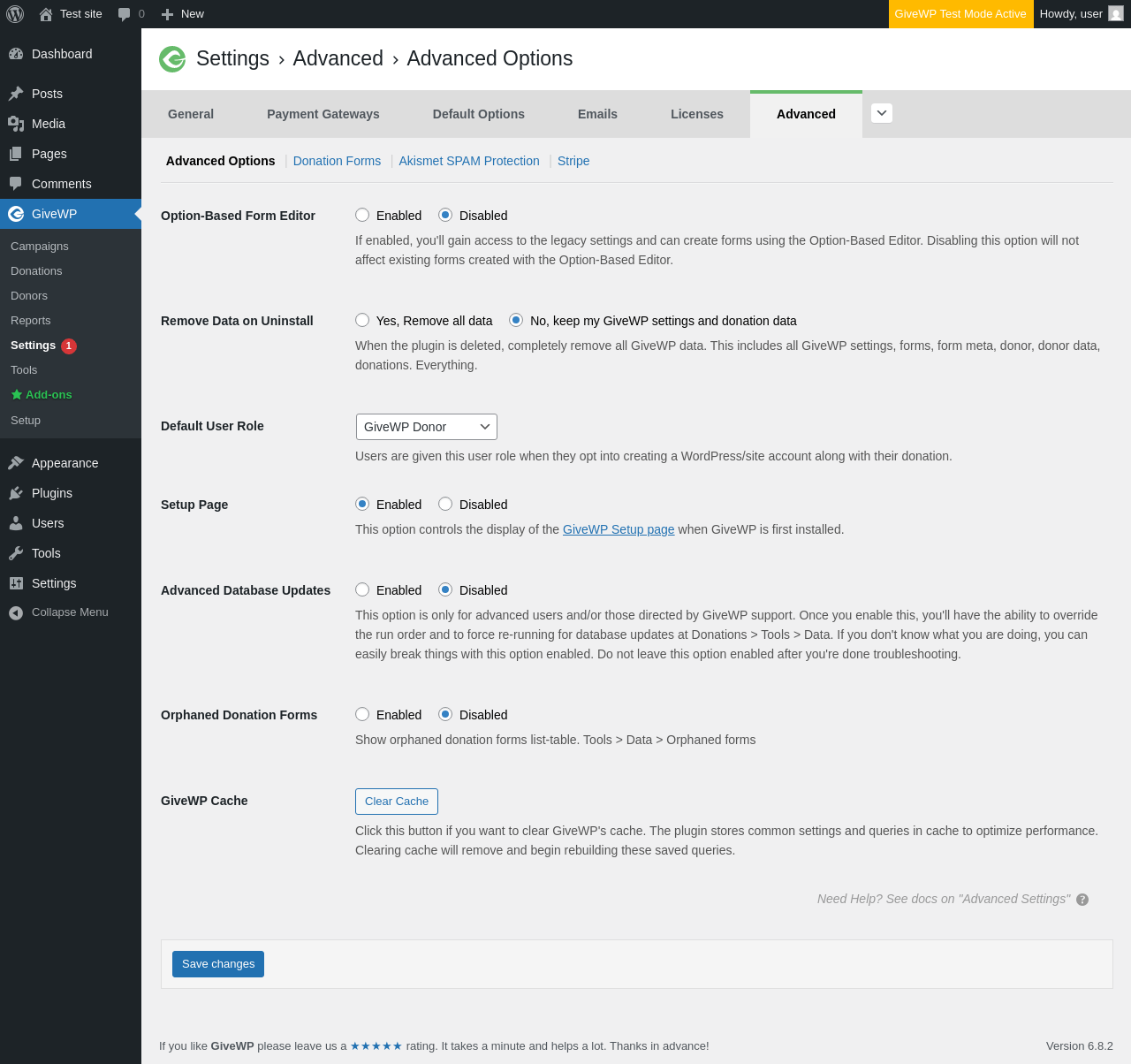The height and width of the screenshot is (1064, 1131).
Task: Select Enabled for Setup Page
Action: [362, 504]
